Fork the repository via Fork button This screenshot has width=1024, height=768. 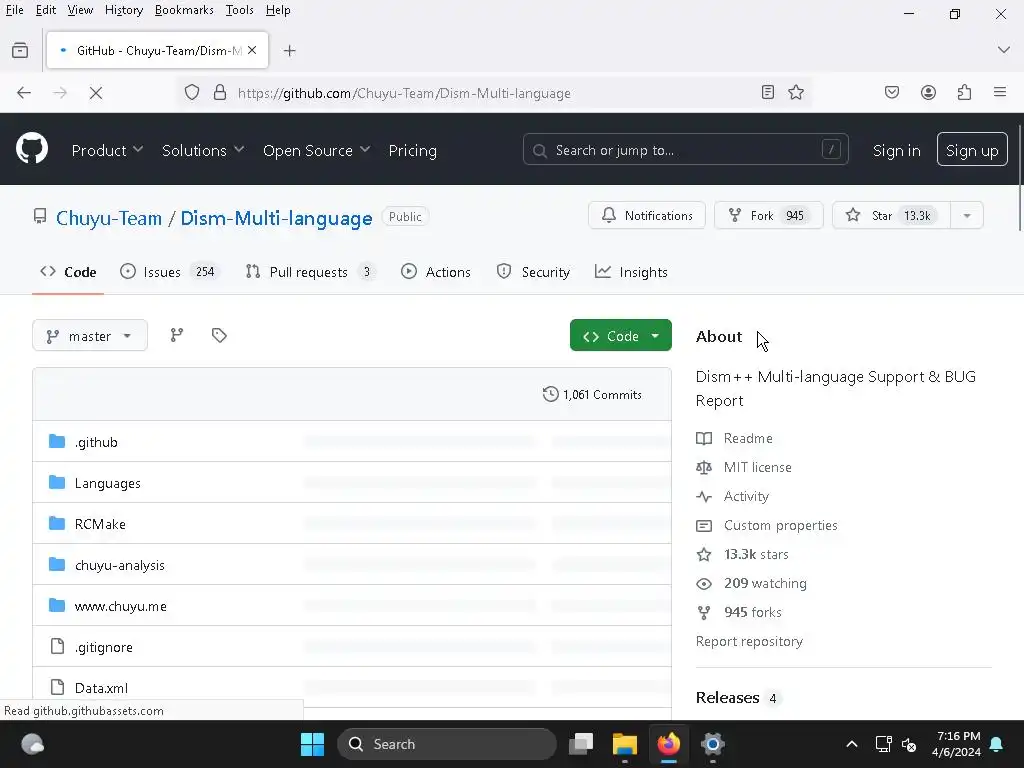point(769,216)
